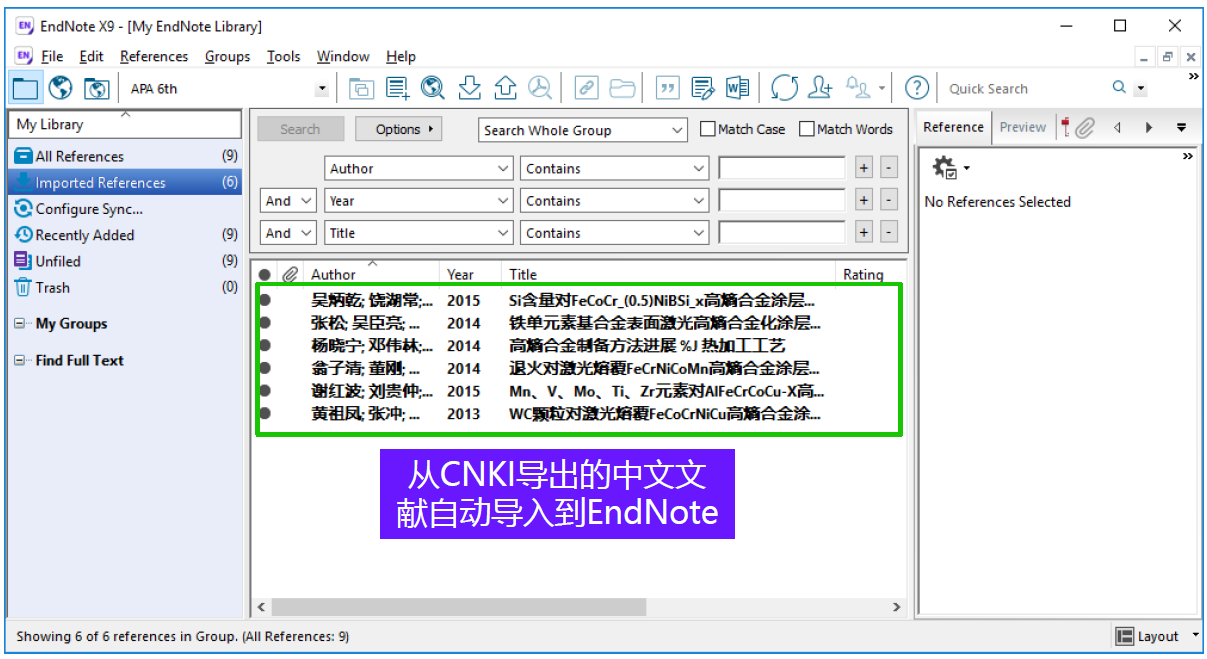Image resolution: width=1207 pixels, height=659 pixels.
Task: Open EndNote Help question mark icon
Action: 917,88
